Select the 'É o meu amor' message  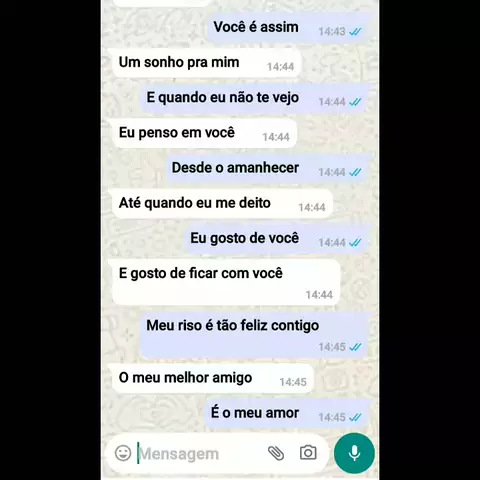point(288,413)
